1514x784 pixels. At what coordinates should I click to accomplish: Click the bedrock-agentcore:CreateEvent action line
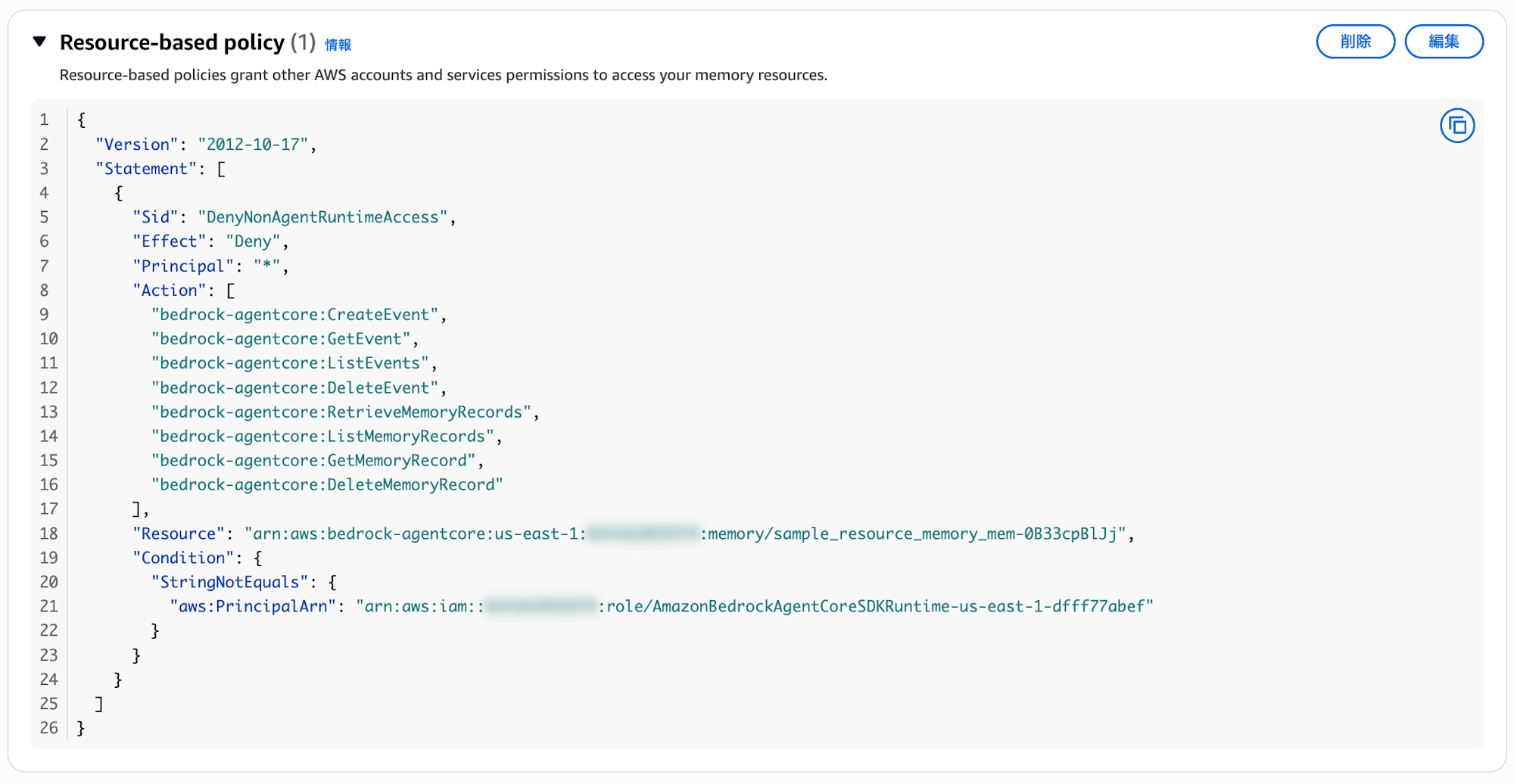coord(295,315)
